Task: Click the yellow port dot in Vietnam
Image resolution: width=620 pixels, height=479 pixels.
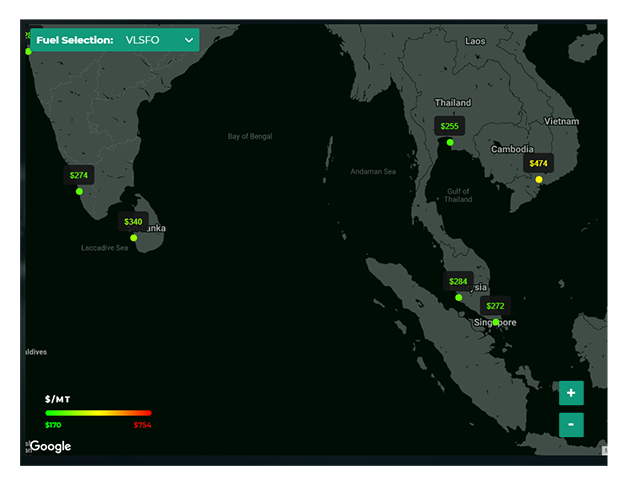Action: click(x=539, y=180)
